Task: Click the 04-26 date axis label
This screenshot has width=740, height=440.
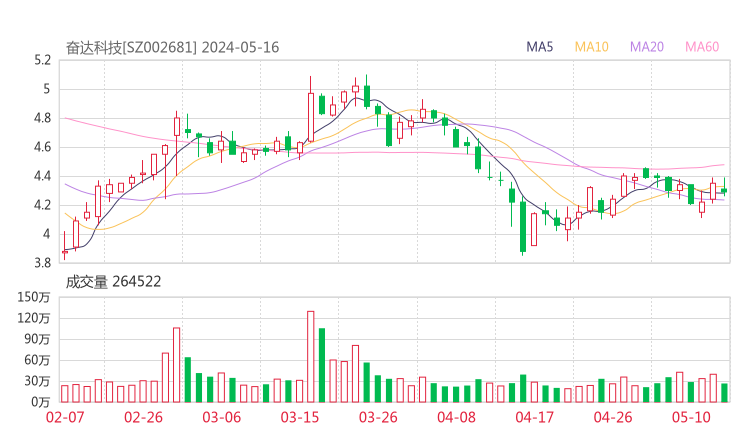Action: [613, 417]
